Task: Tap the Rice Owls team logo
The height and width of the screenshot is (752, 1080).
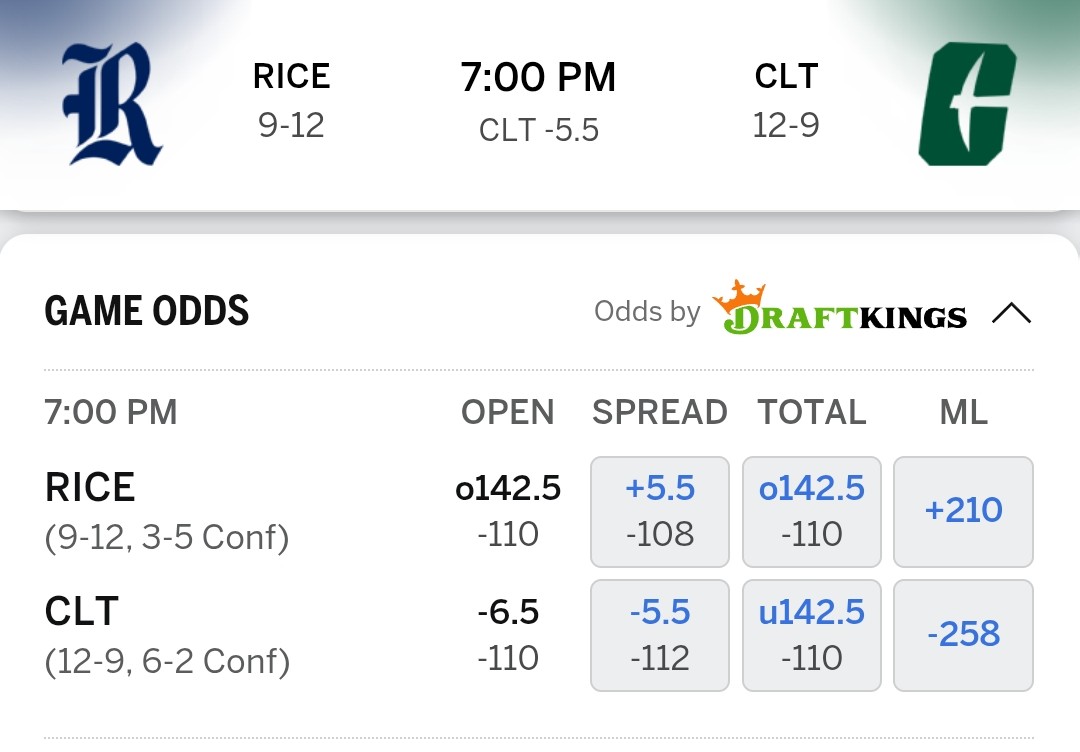Action: (x=112, y=103)
